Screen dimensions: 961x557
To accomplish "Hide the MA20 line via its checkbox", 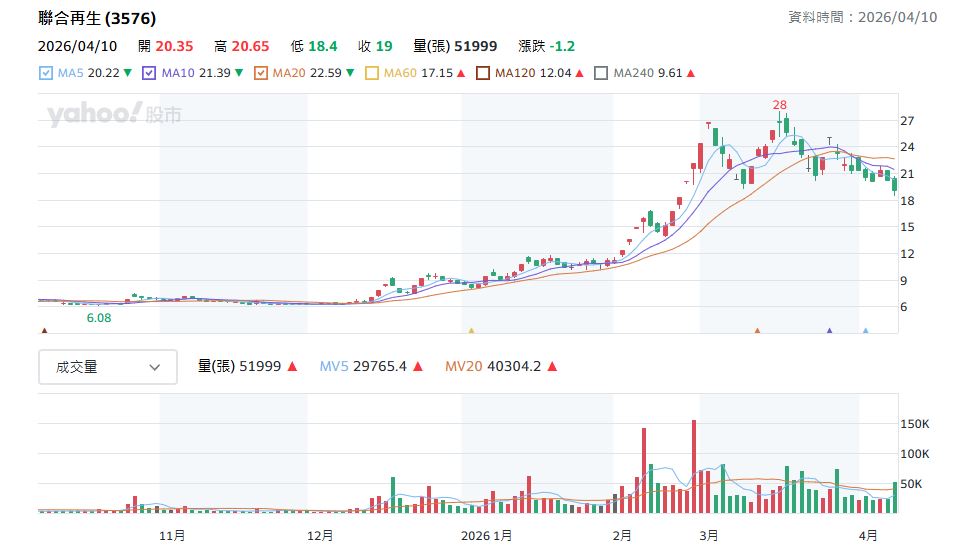I will click(261, 73).
